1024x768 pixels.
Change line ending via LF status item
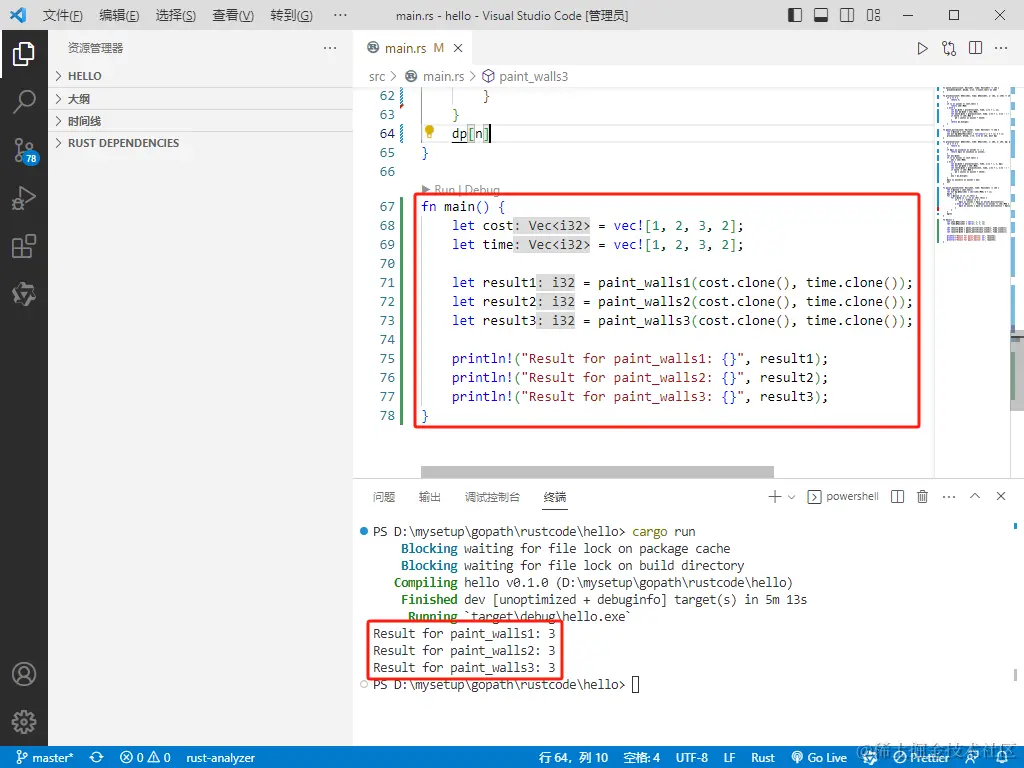(x=729, y=758)
